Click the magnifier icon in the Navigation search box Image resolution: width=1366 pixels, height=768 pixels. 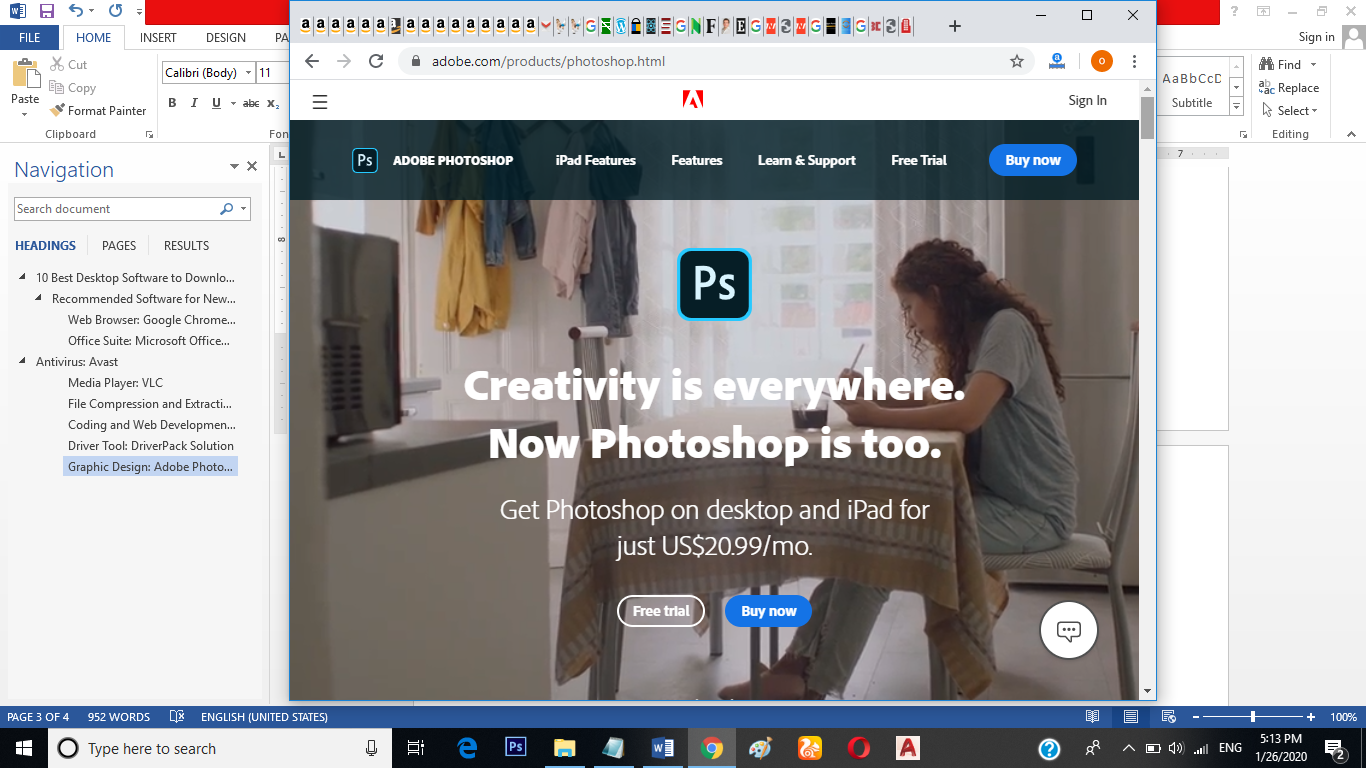click(x=227, y=209)
